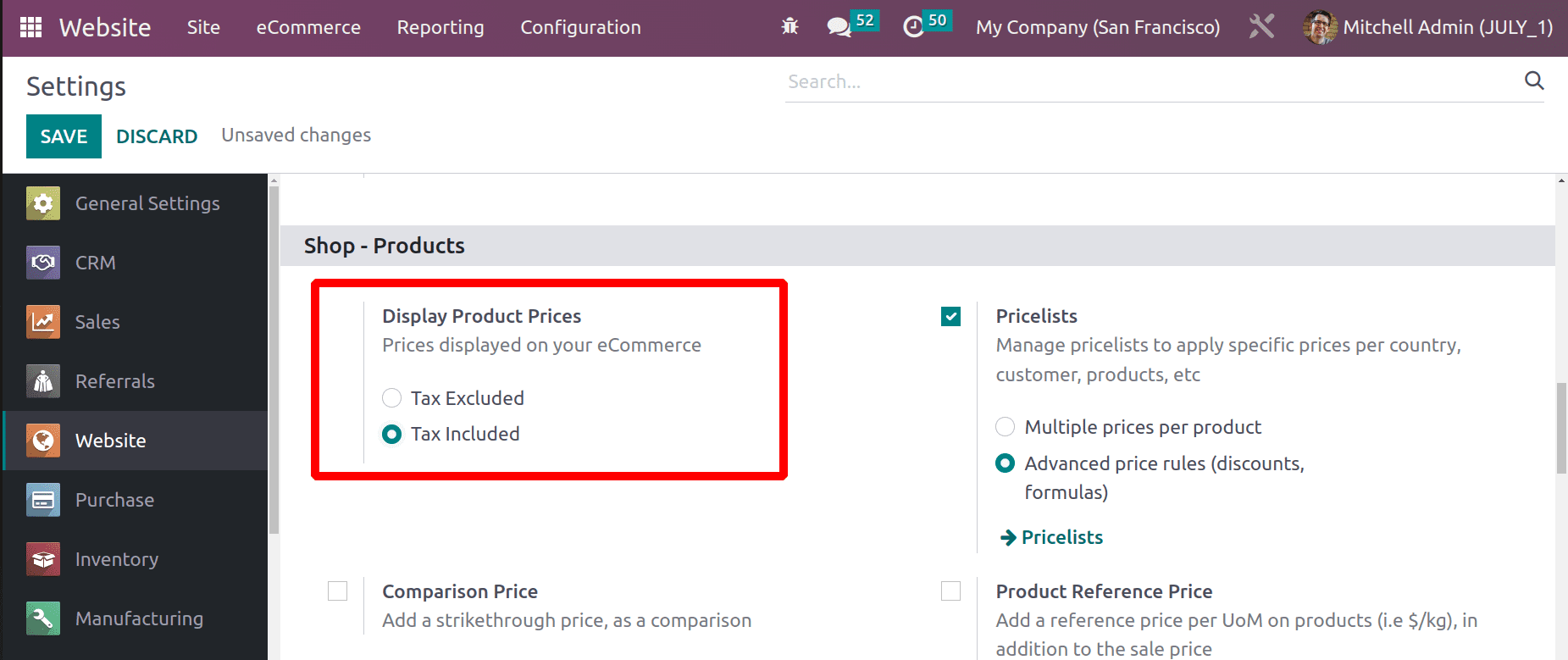Click the settings Search field

(1152, 81)
